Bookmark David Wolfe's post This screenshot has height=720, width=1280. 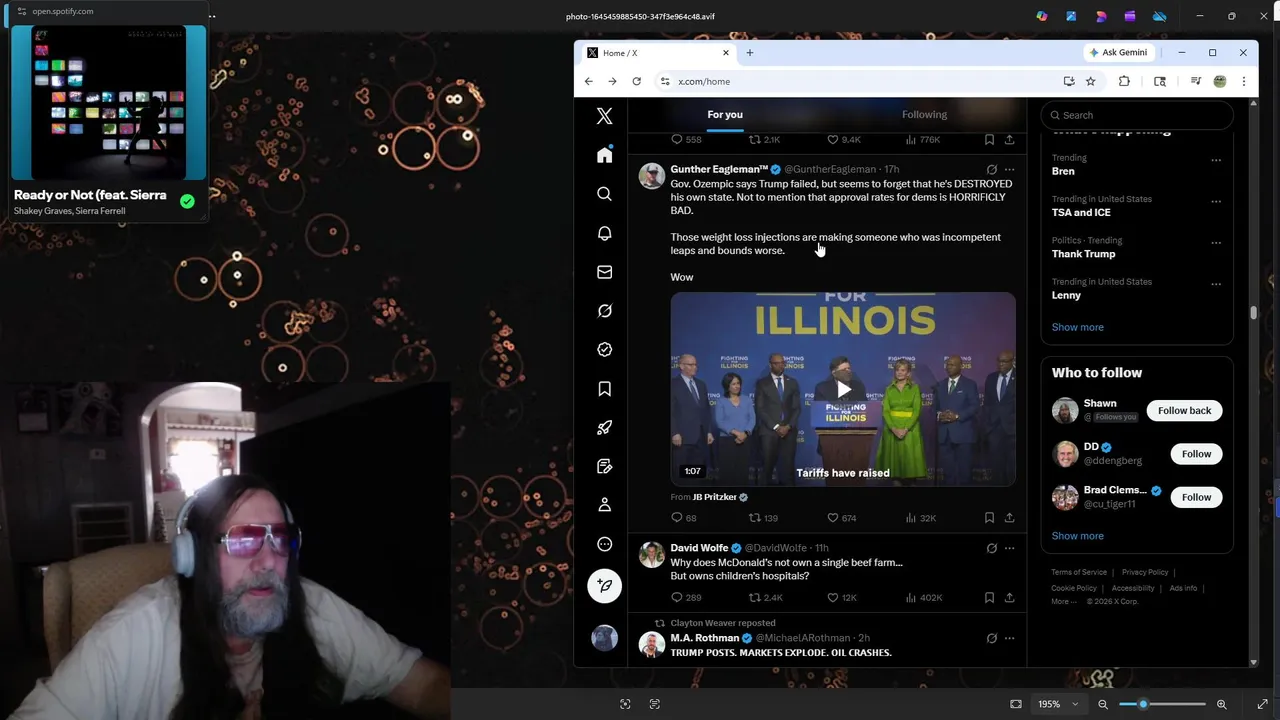coord(989,597)
